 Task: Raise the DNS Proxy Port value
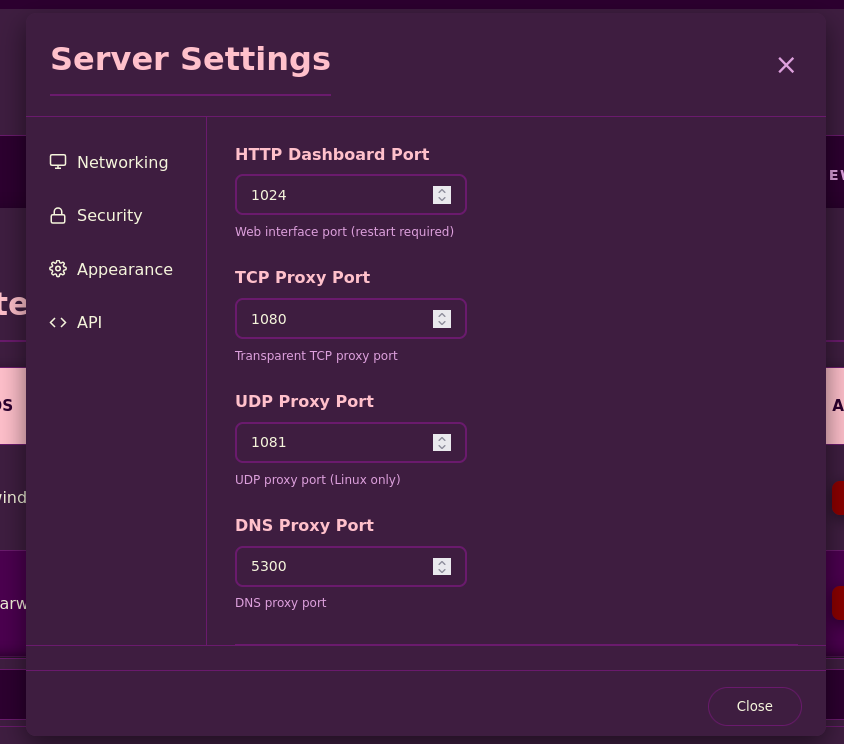442,561
